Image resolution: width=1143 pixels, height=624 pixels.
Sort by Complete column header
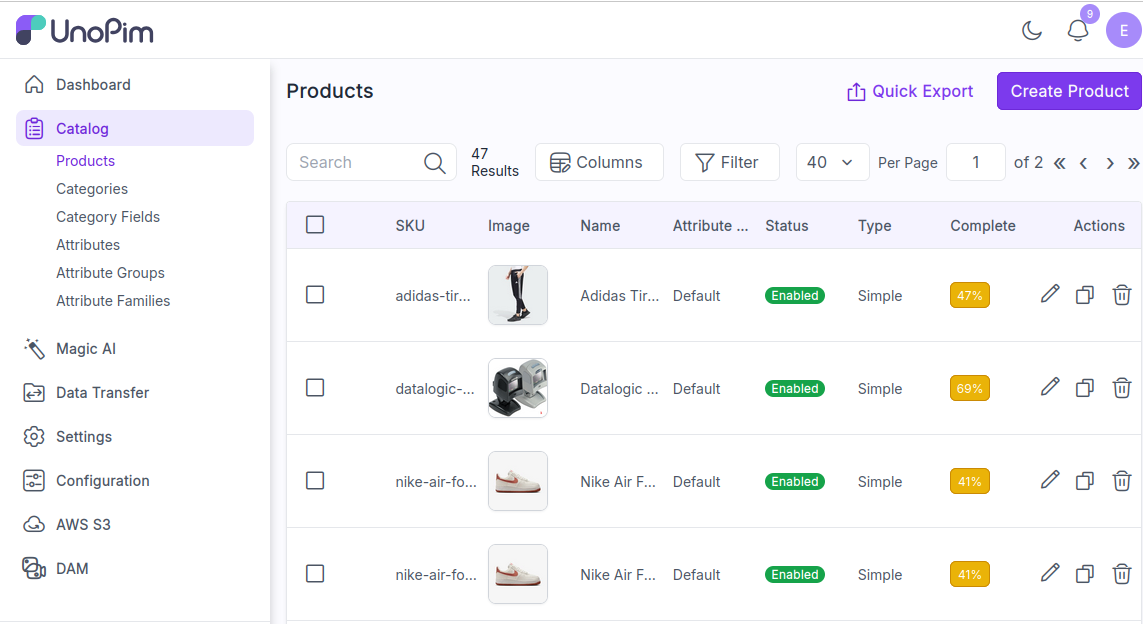[x=983, y=226]
